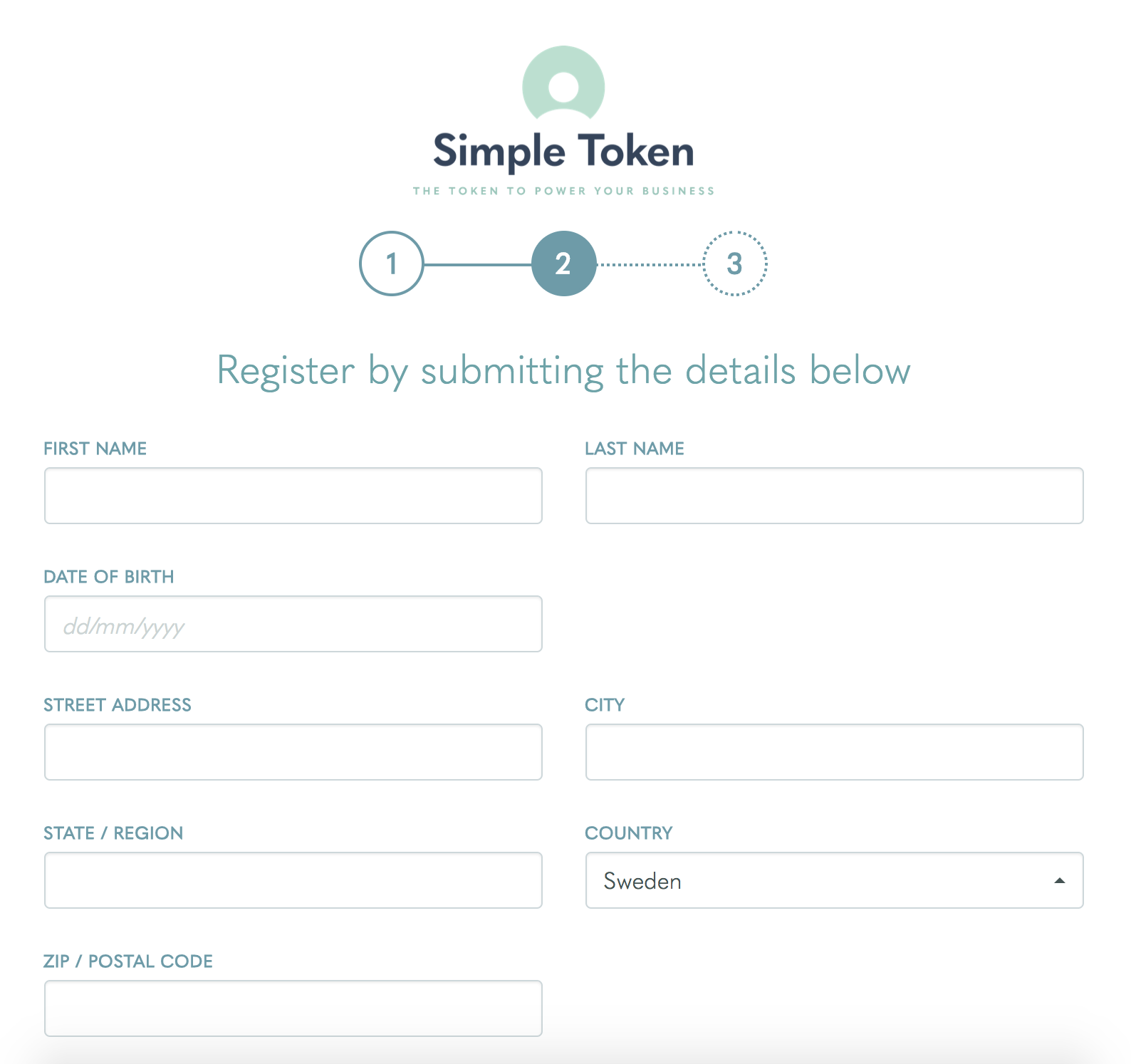Focus the dd/mm/yyyy date of birth field
The image size is (1131, 1064).
click(x=293, y=624)
